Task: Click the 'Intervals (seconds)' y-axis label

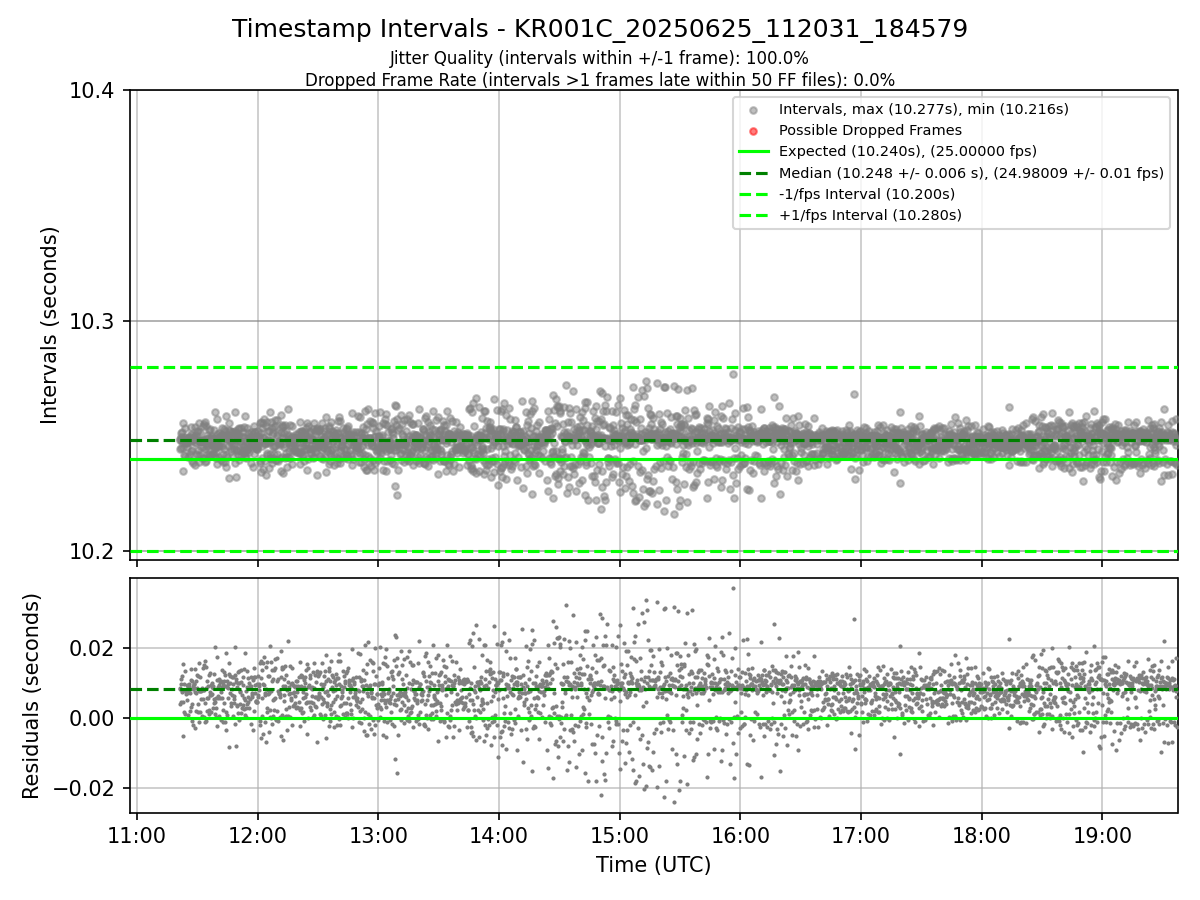Action: coord(50,325)
